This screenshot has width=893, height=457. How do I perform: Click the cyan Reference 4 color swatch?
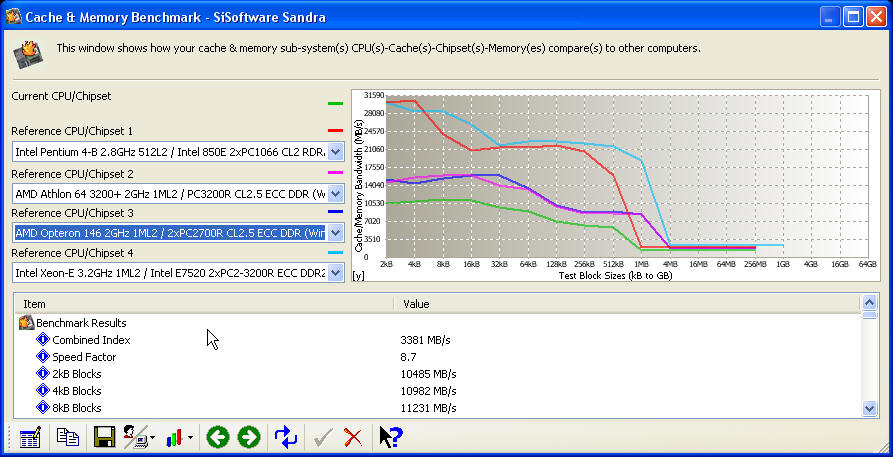coord(335,252)
